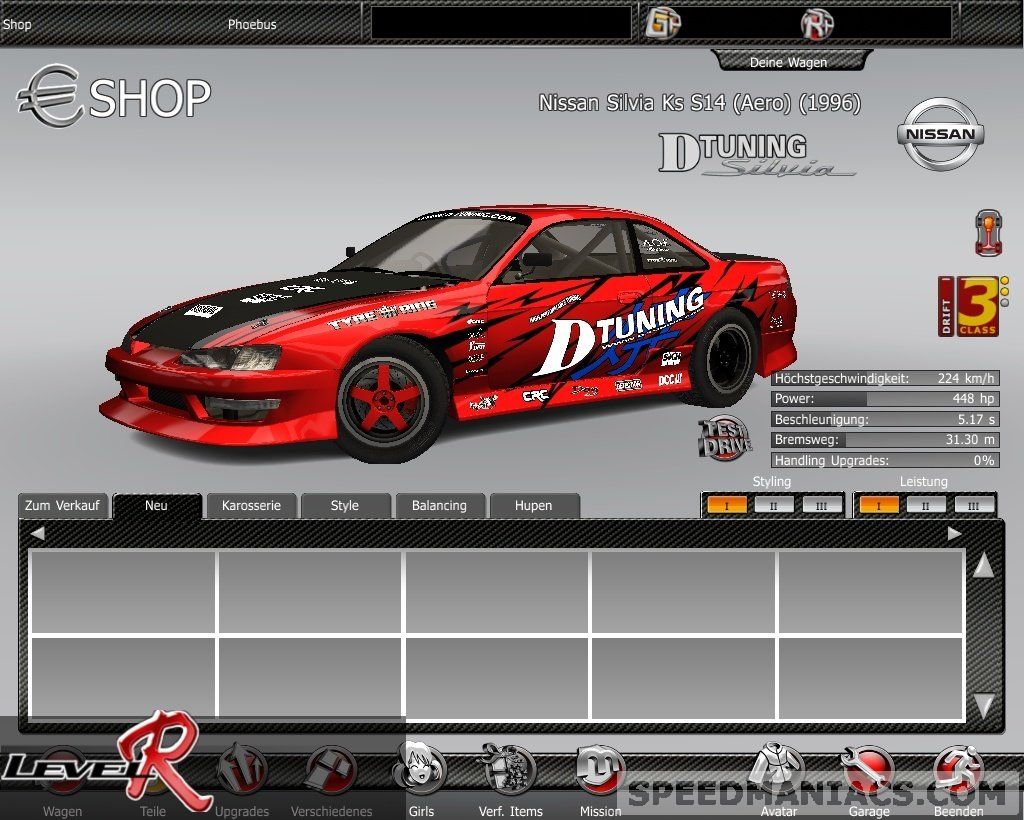
Task: Open the Girls shop icon
Action: (x=420, y=770)
